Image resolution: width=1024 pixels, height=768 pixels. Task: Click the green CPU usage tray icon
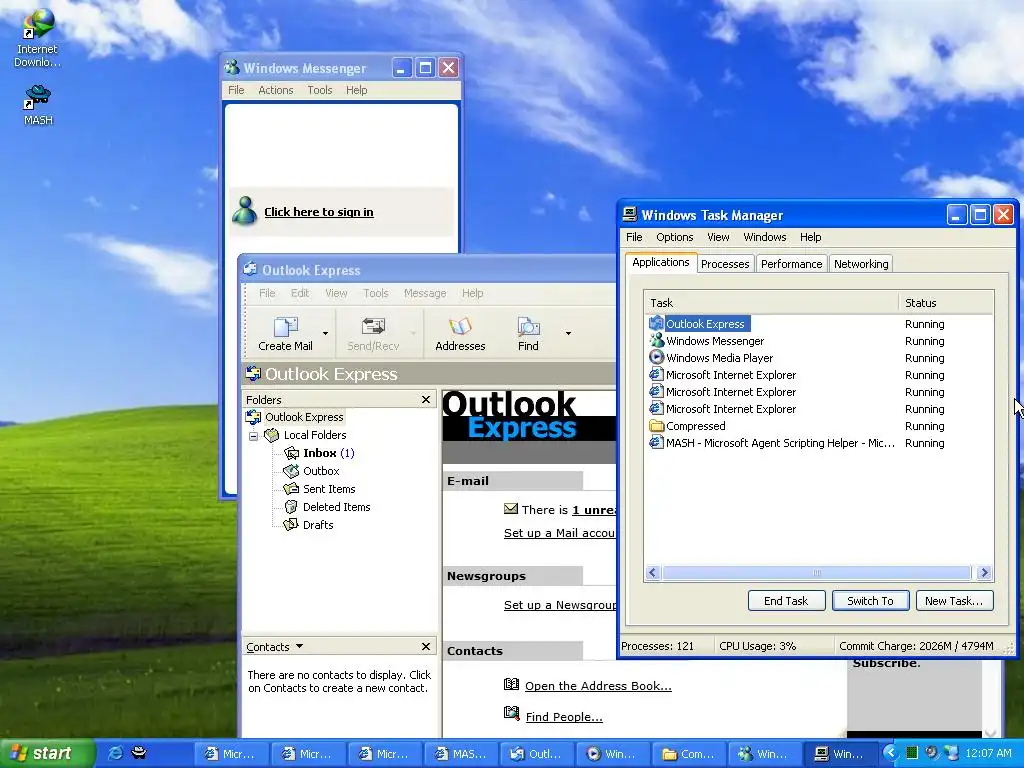pos(912,753)
